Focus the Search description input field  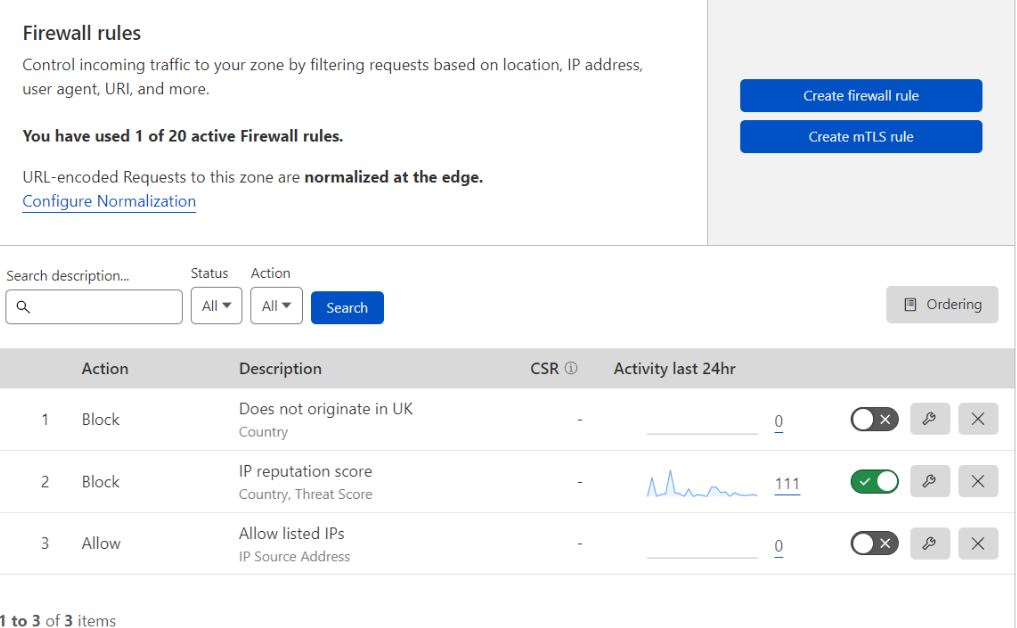[94, 307]
